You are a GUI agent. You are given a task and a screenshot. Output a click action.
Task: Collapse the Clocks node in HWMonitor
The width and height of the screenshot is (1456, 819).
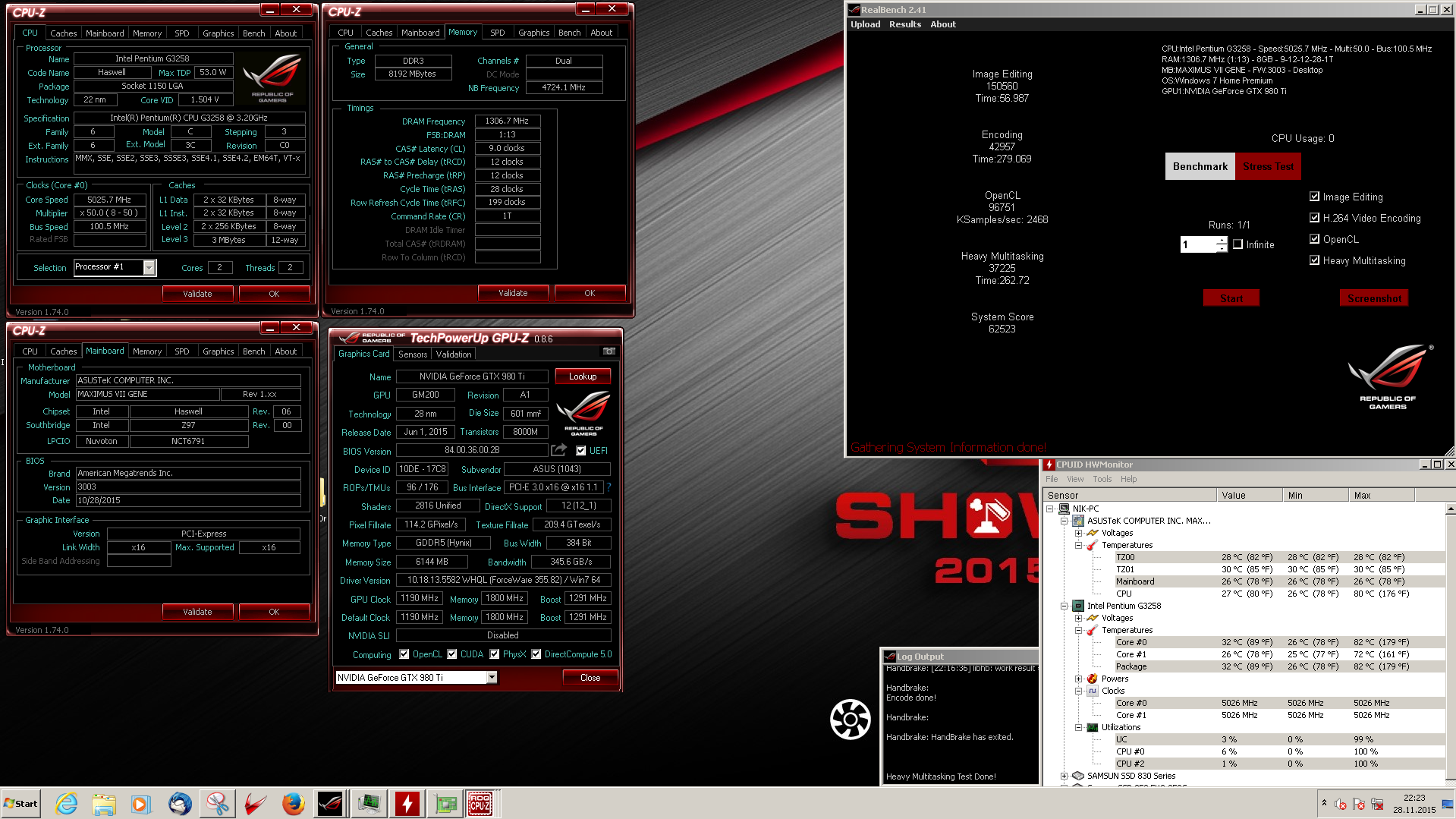[1078, 691]
